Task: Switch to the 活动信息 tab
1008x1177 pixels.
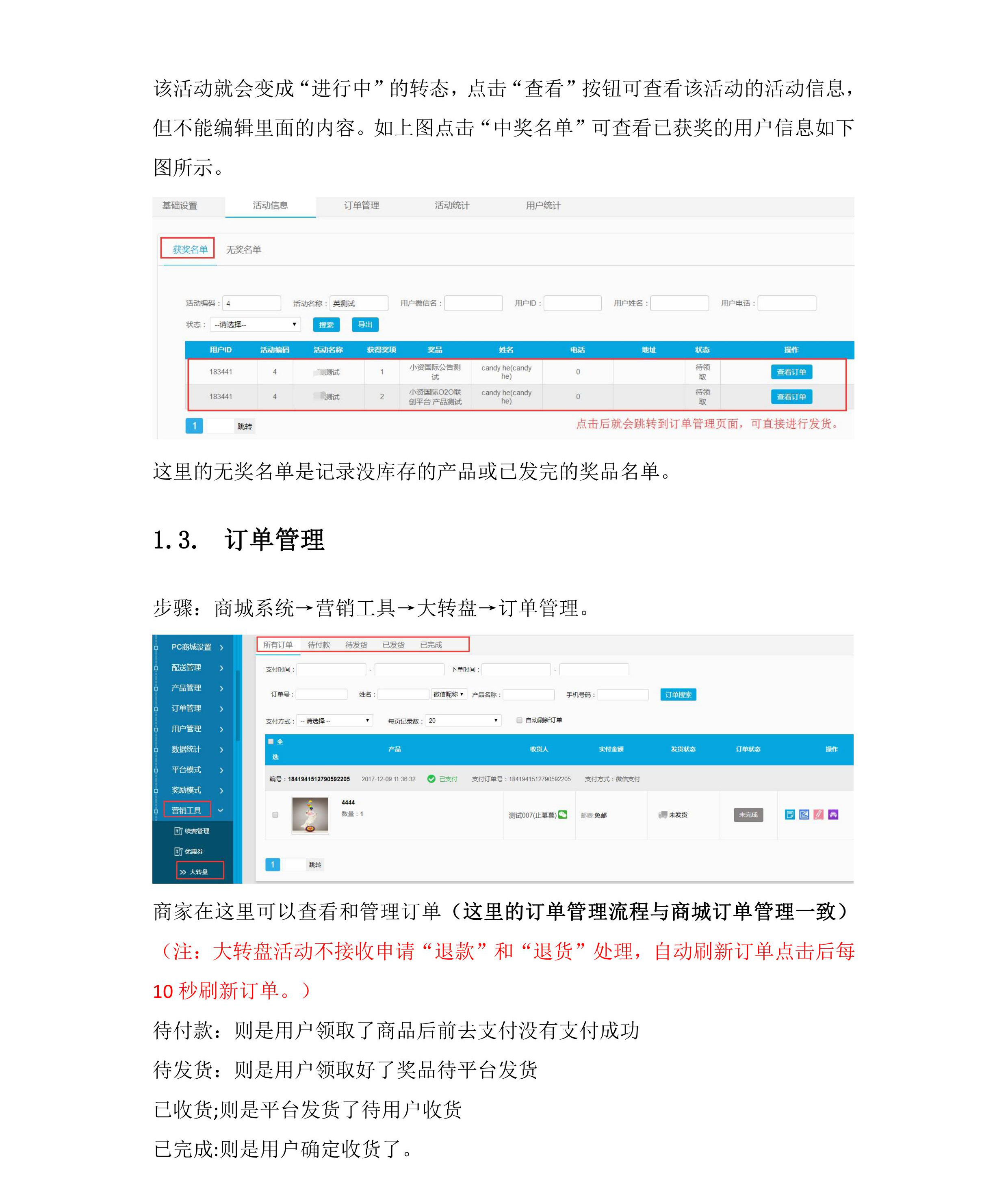Action: (x=270, y=206)
